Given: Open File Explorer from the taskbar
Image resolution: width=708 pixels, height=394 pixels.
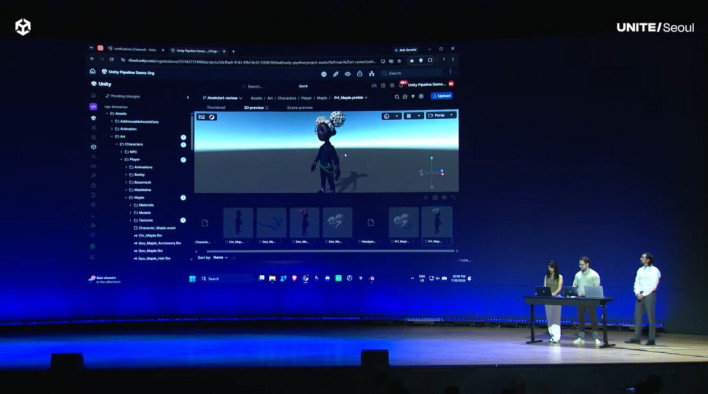Looking at the screenshot, I should click(272, 278).
